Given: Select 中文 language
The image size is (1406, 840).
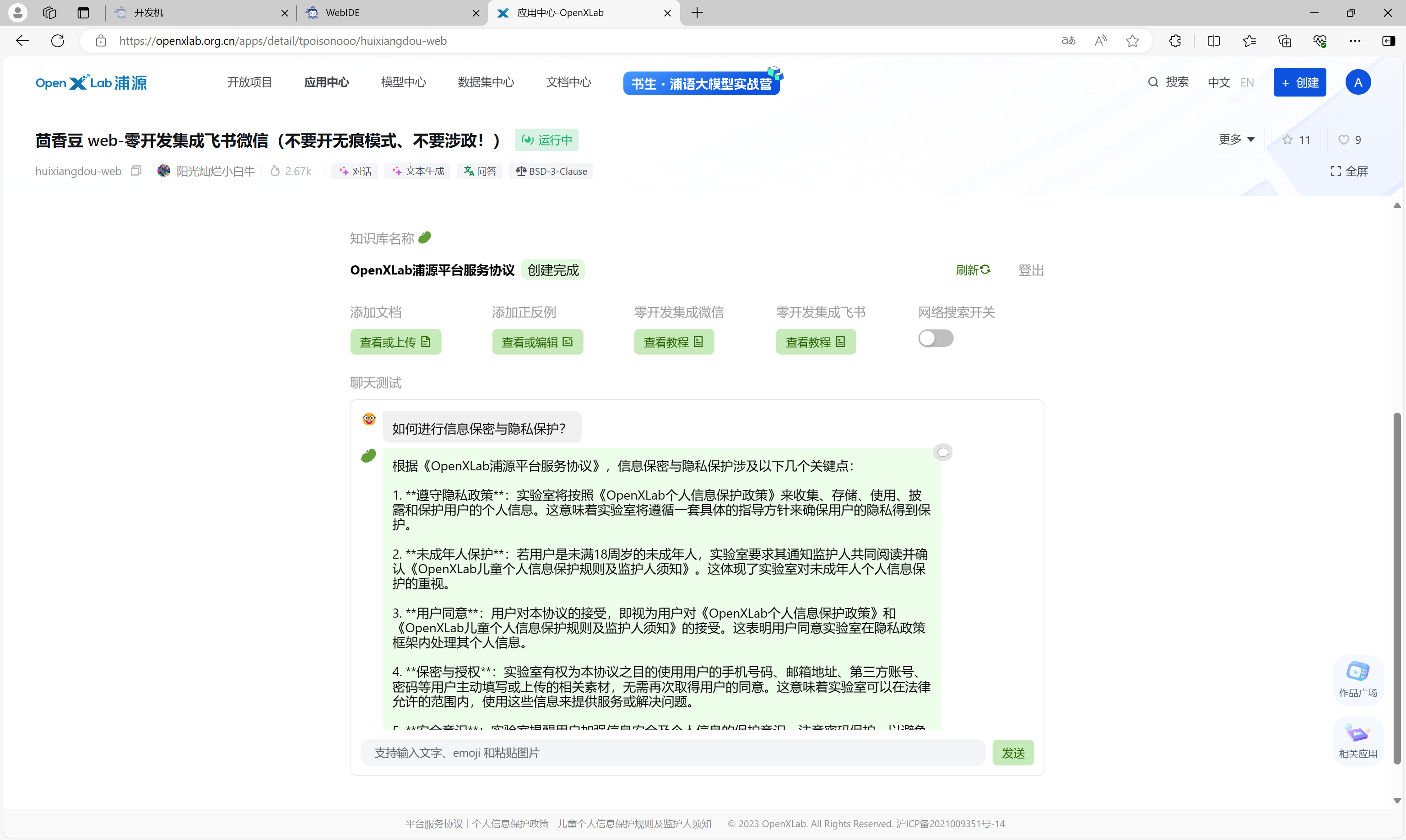Looking at the screenshot, I should point(1218,83).
